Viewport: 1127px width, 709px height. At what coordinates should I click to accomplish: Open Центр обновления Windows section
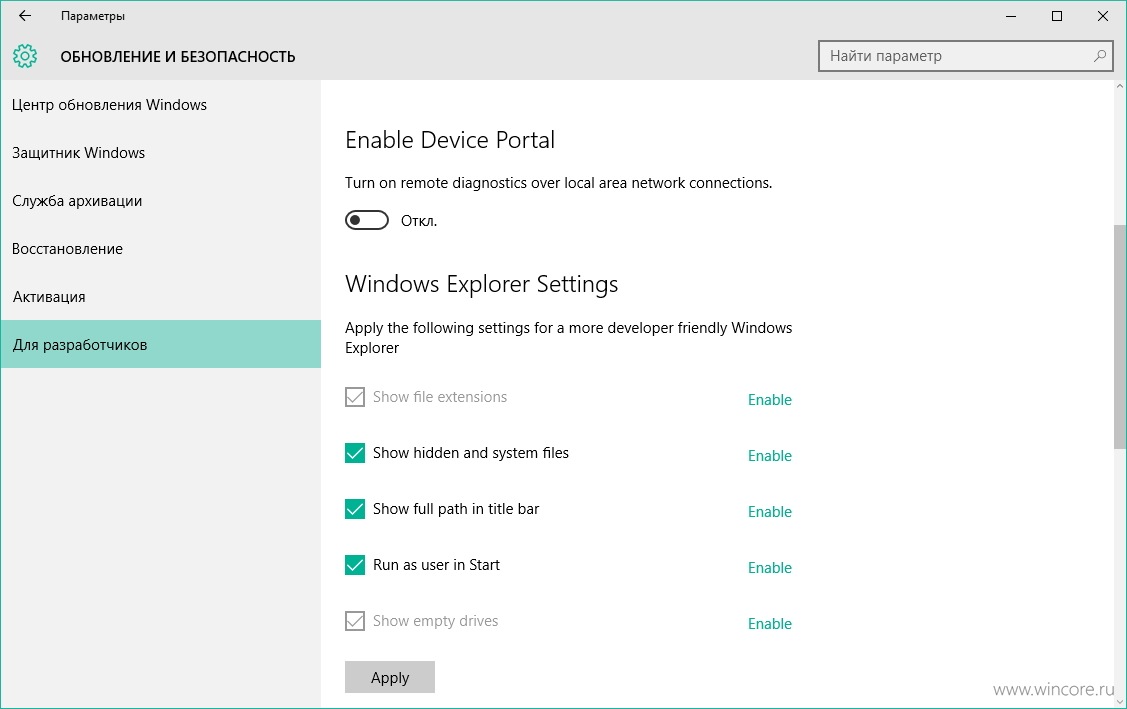pos(160,105)
